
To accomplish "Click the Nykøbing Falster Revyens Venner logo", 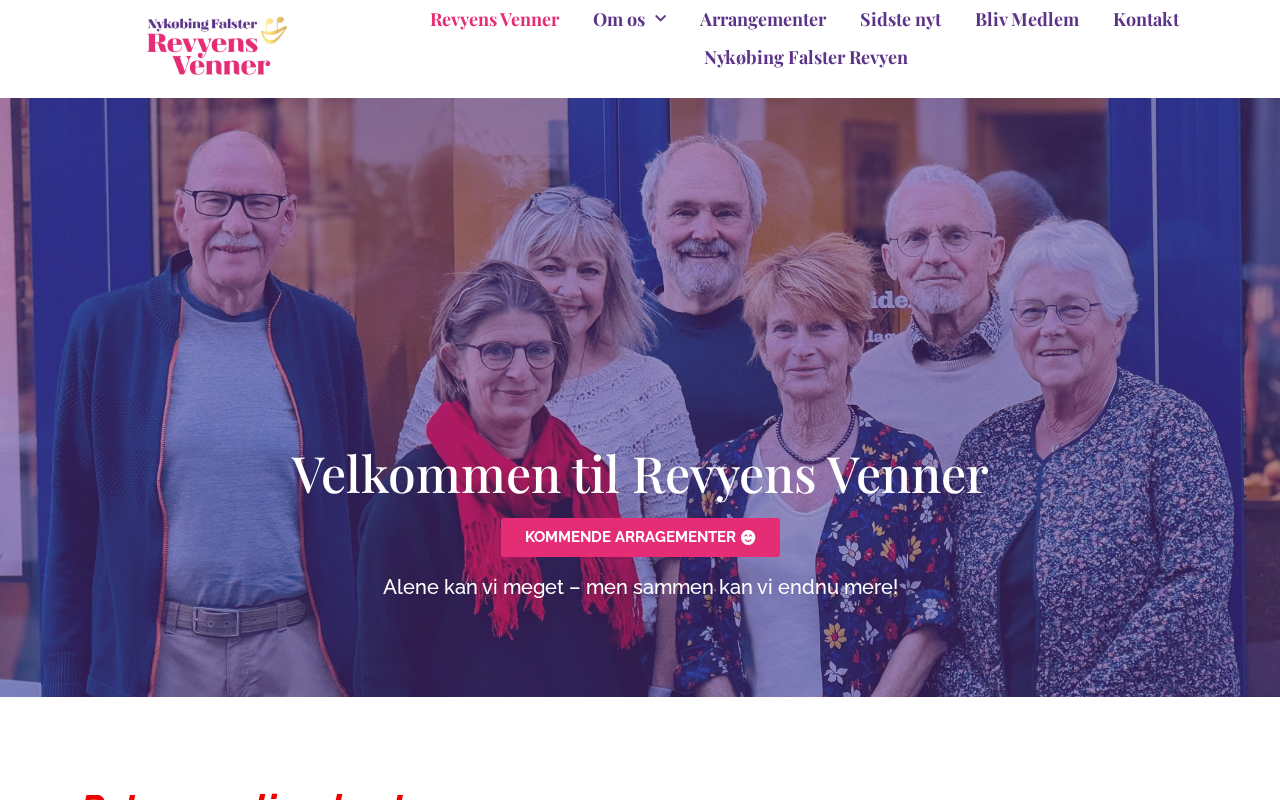I will [217, 46].
